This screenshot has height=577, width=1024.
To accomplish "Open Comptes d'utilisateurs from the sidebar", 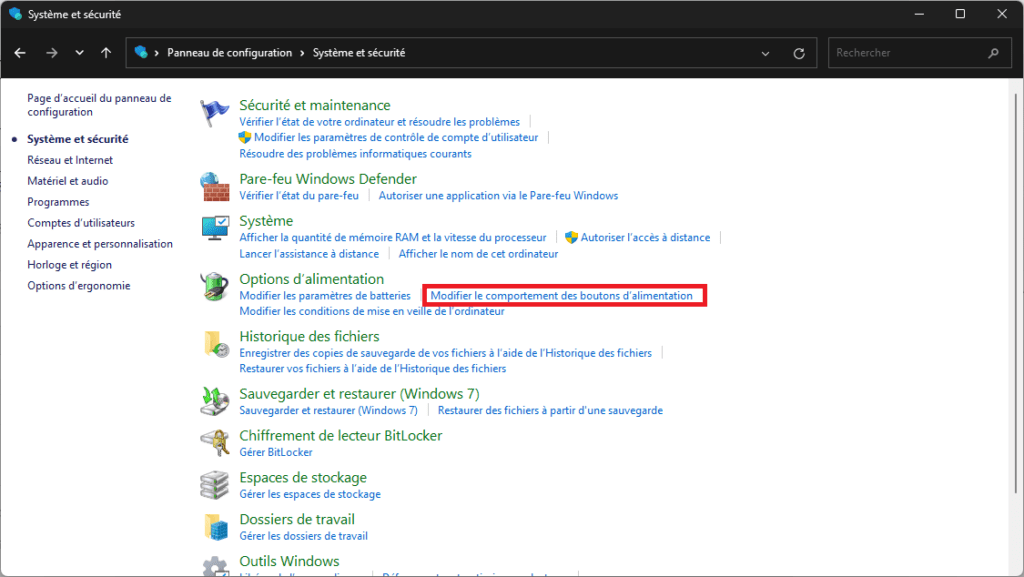I will 81,223.
